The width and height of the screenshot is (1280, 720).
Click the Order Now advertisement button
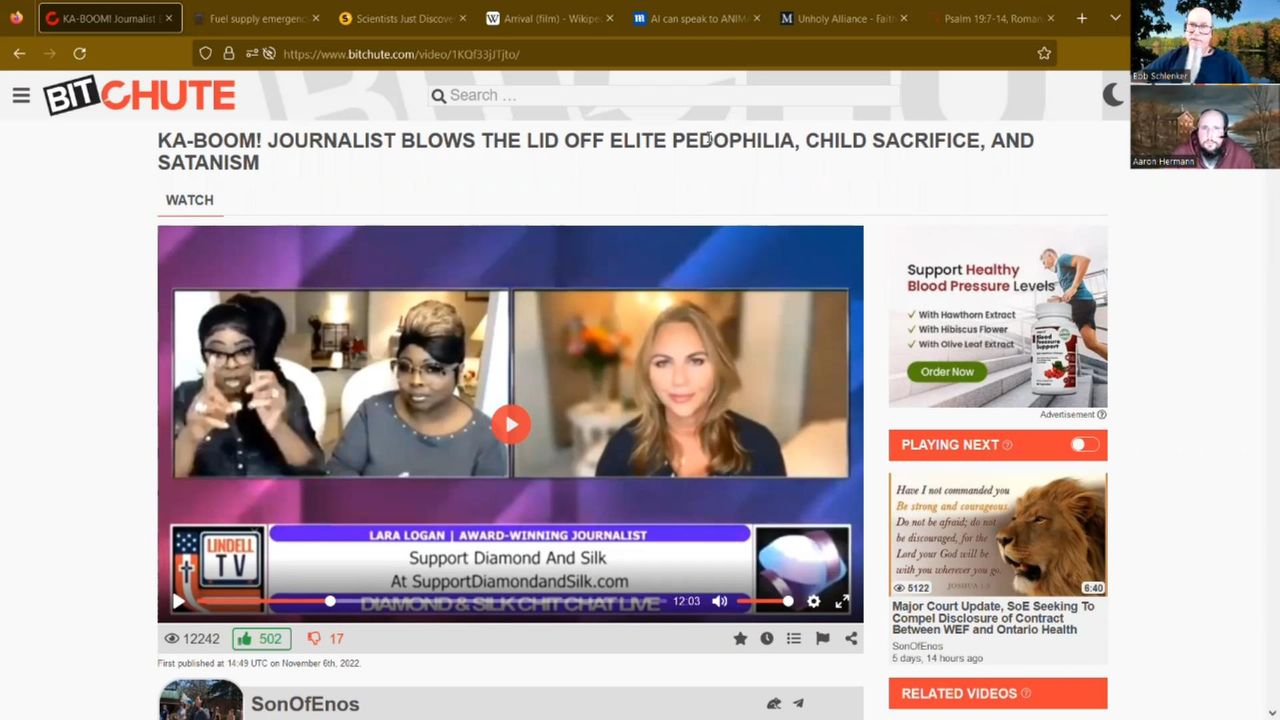pos(946,372)
